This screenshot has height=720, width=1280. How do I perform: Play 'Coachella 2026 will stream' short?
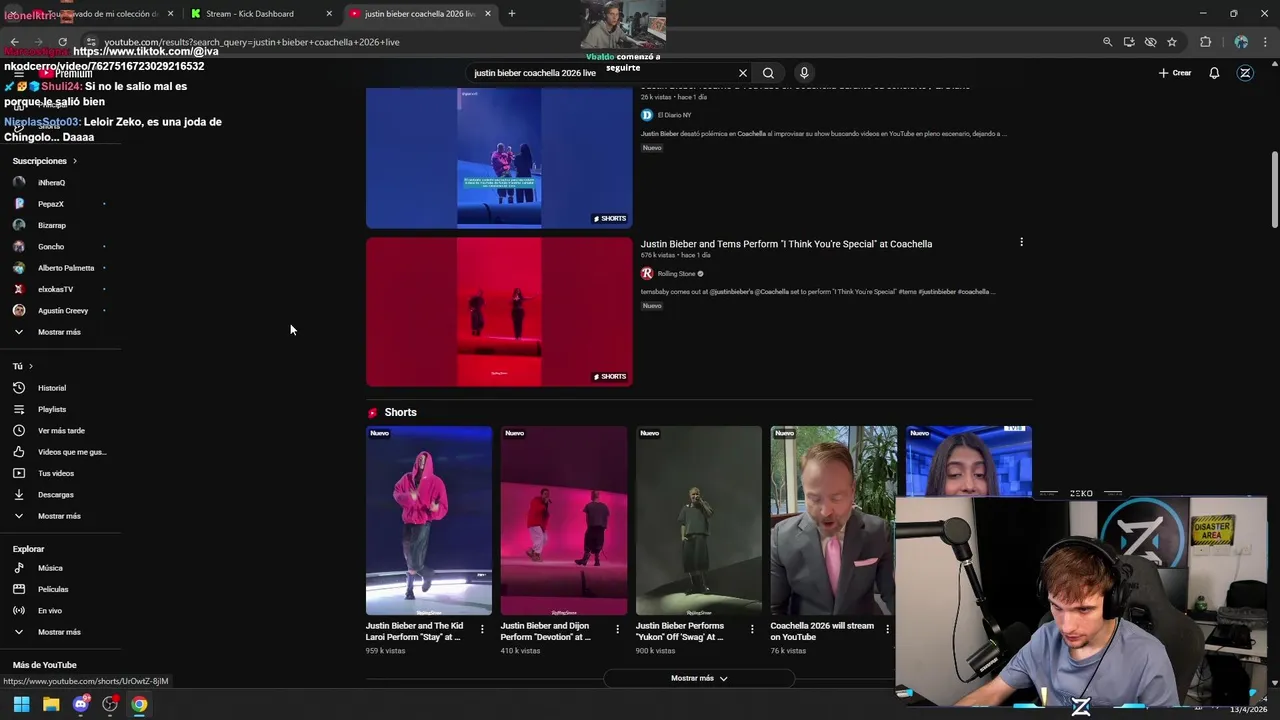click(x=833, y=520)
